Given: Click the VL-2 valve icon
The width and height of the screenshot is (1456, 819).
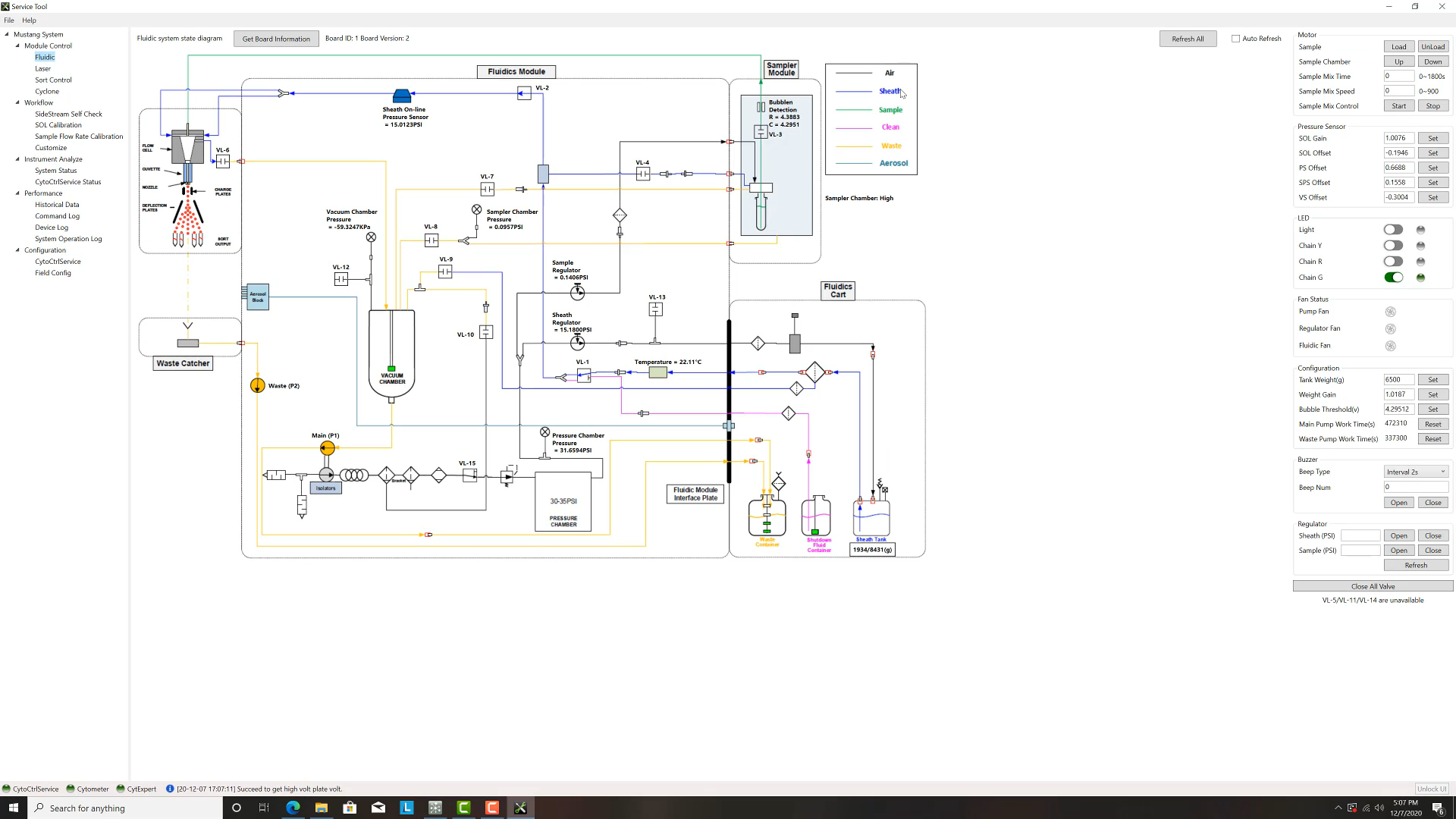Looking at the screenshot, I should (524, 93).
